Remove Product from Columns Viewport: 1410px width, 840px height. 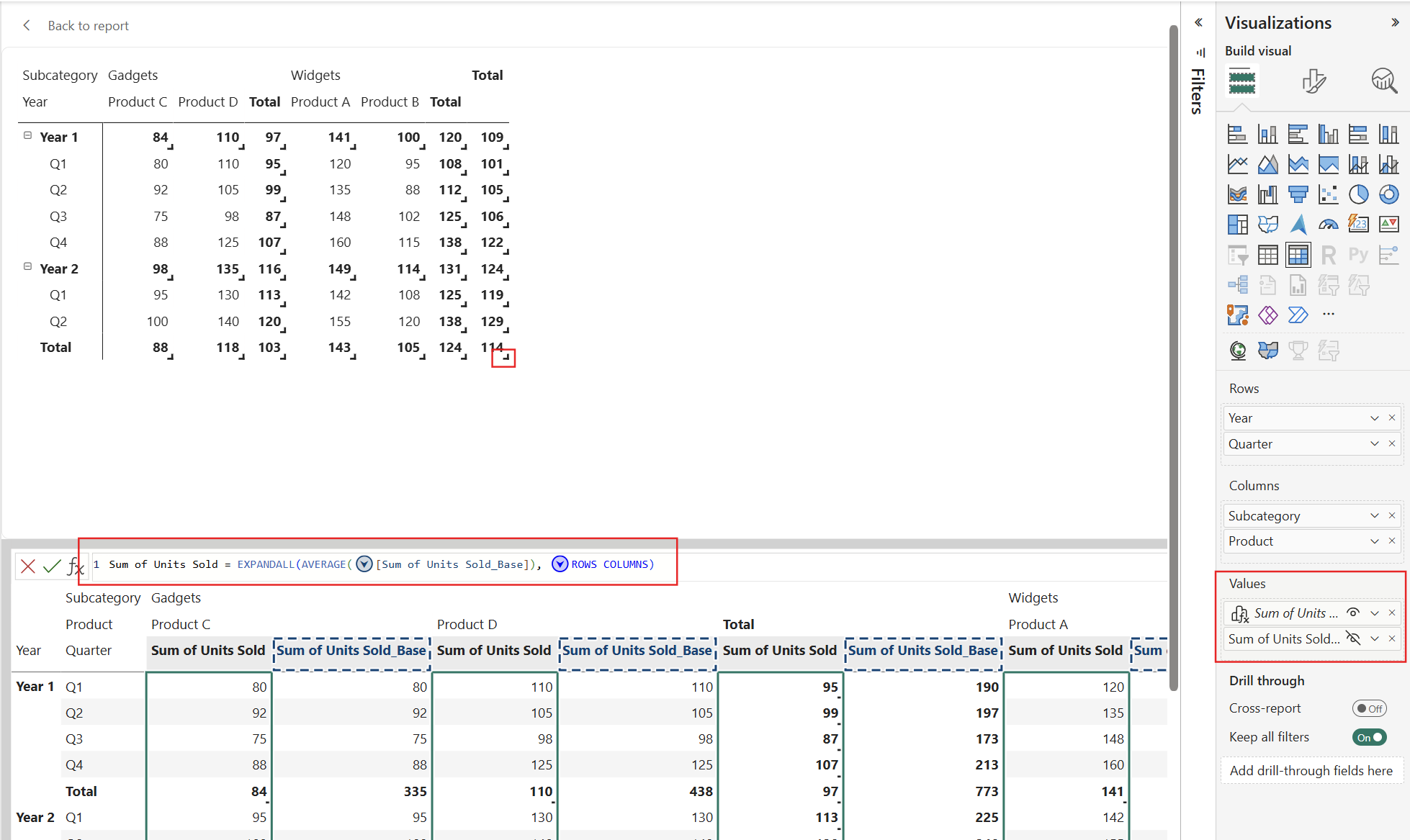[x=1392, y=541]
